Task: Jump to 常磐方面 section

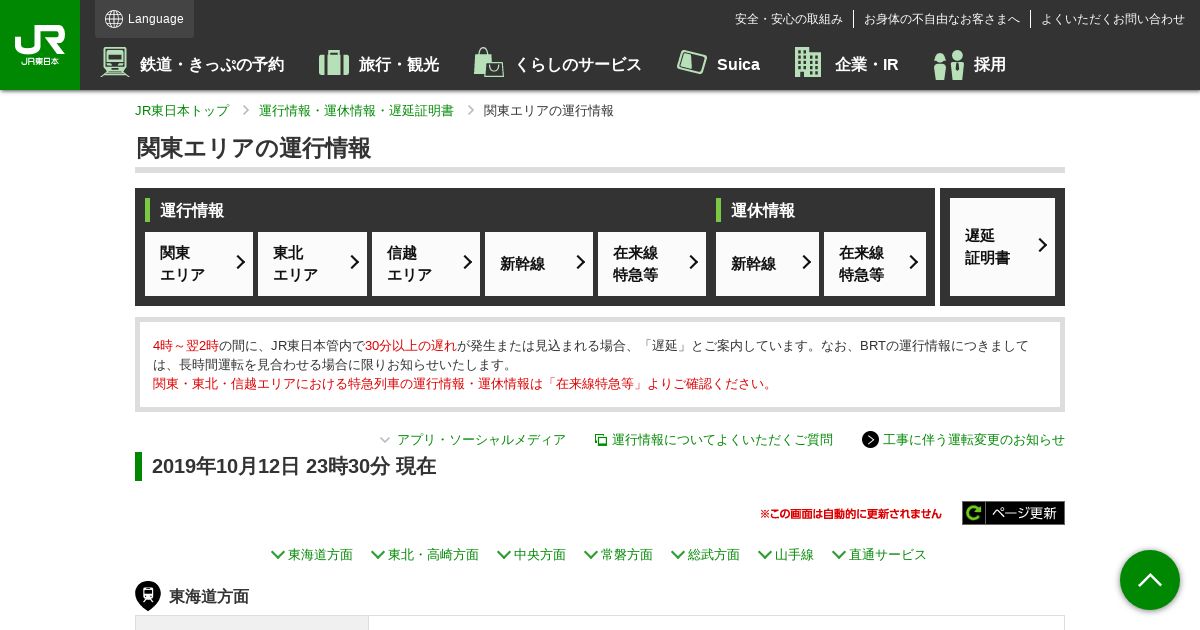Action: [618, 555]
